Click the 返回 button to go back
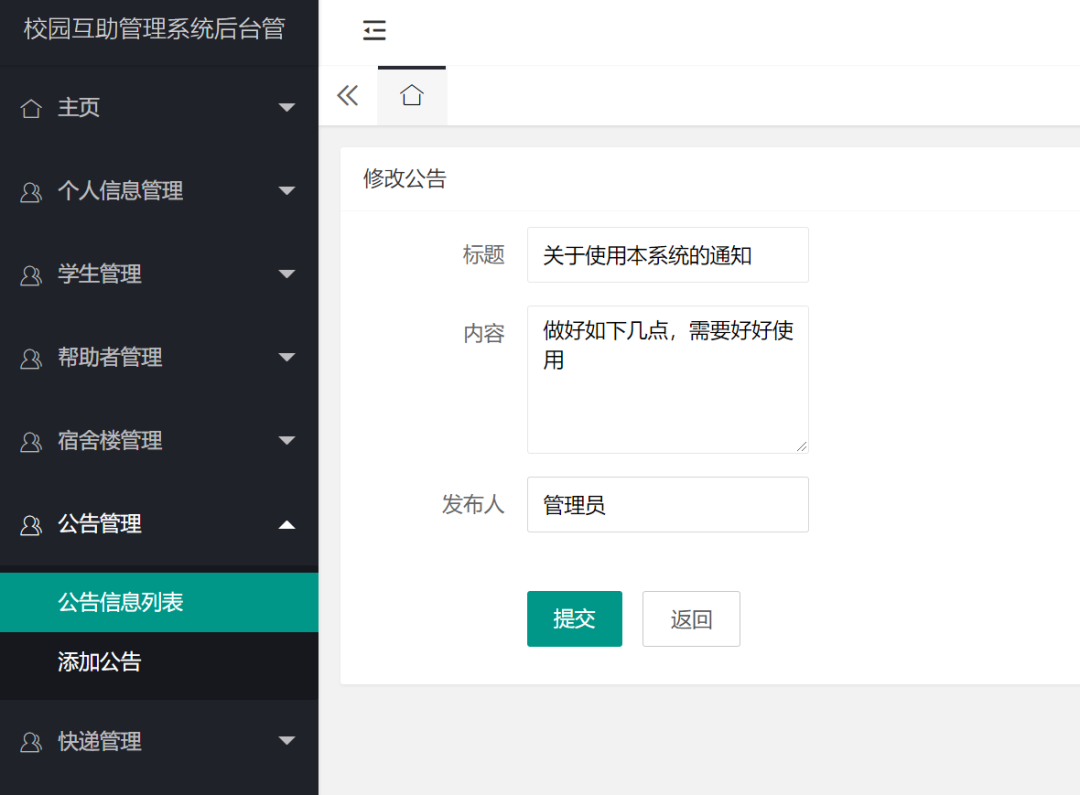The height and width of the screenshot is (795, 1080). click(691, 619)
